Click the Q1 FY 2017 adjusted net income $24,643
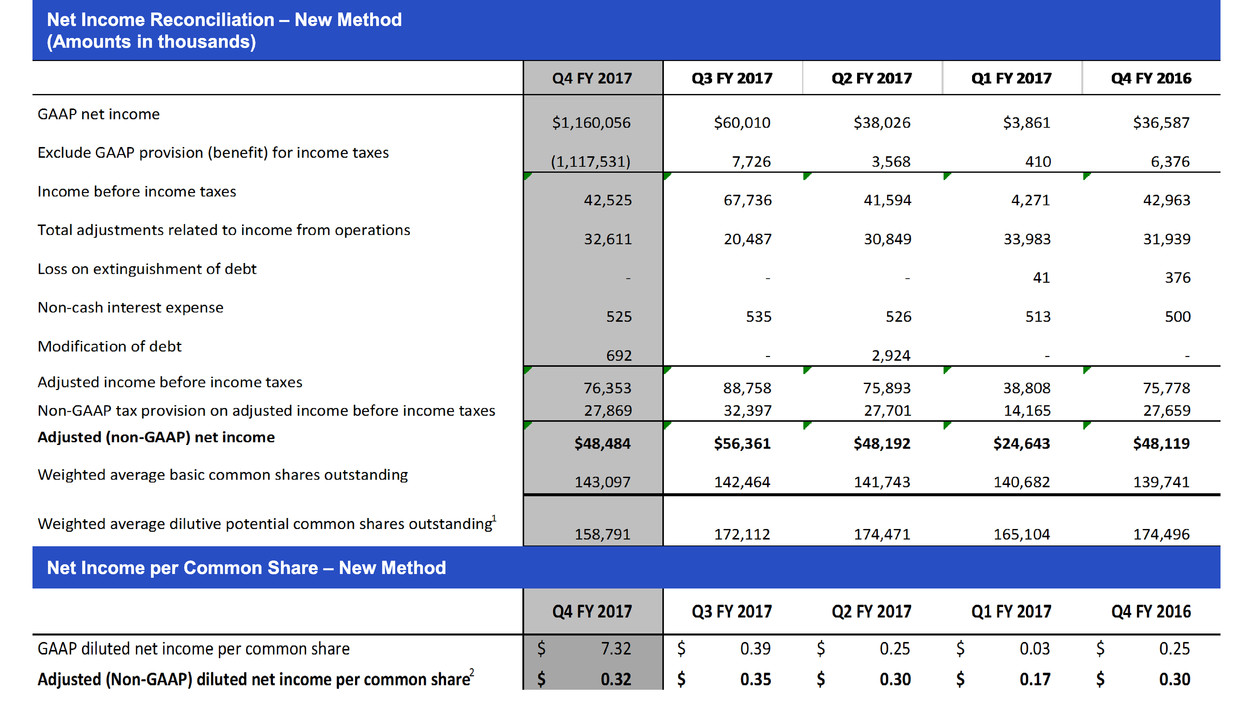The height and width of the screenshot is (705, 1253). (x=1020, y=443)
